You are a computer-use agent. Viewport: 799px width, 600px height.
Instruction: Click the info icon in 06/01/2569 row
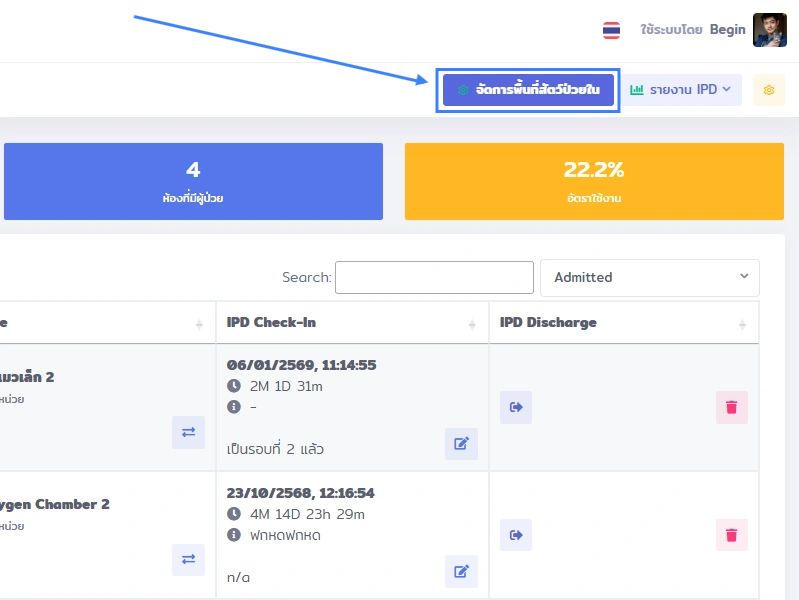click(234, 407)
